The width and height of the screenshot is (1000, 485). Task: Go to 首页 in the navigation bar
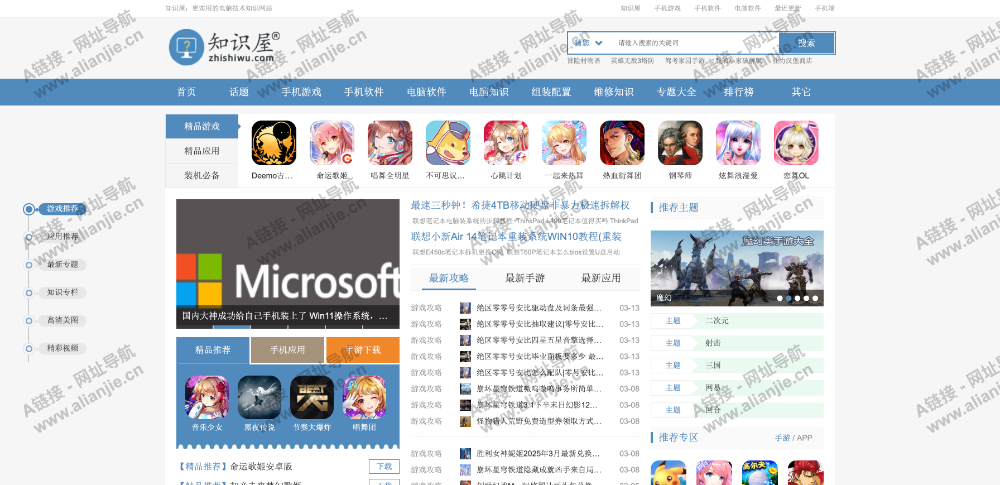[x=186, y=92]
